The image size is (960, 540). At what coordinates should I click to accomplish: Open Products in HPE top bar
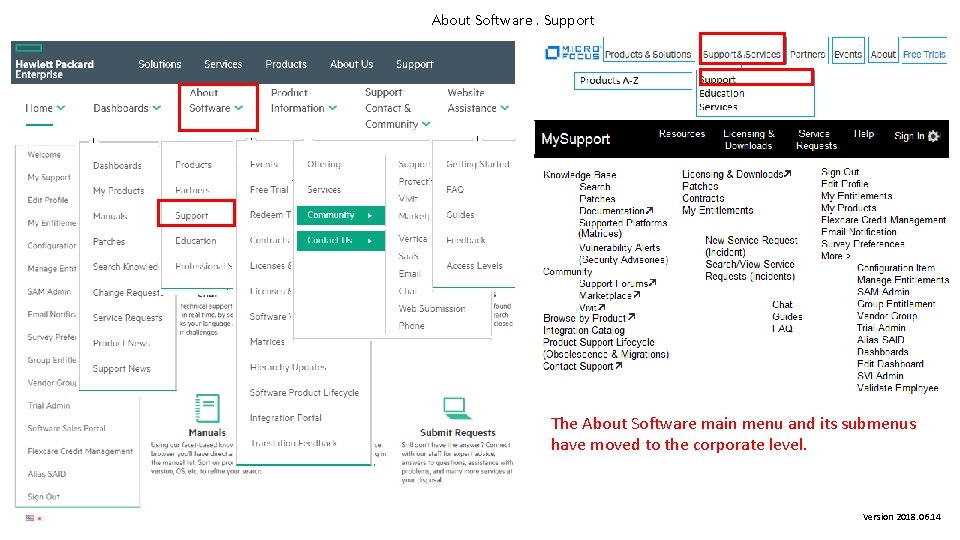(x=286, y=64)
